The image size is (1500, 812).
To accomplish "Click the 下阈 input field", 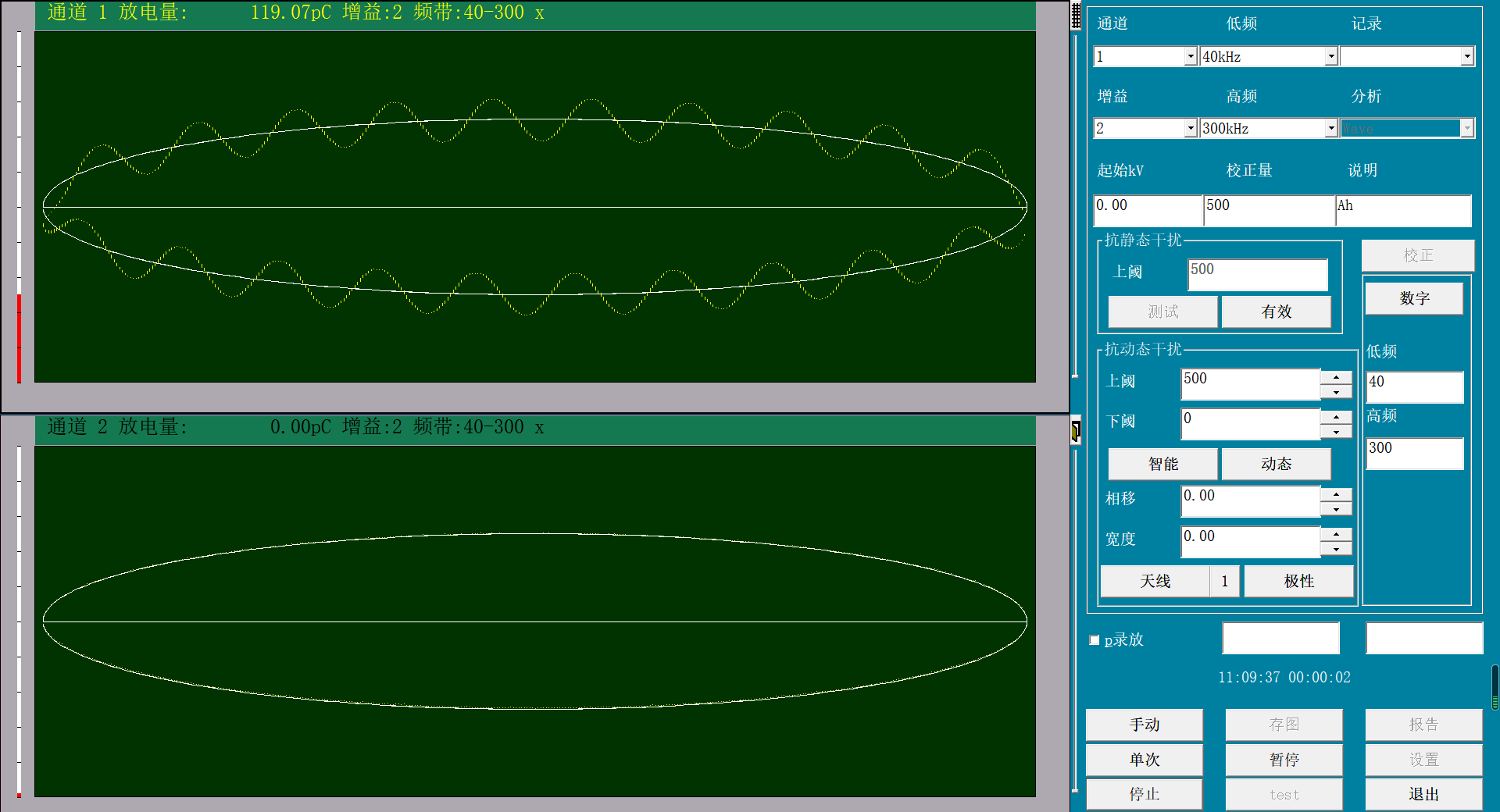I will (1250, 424).
